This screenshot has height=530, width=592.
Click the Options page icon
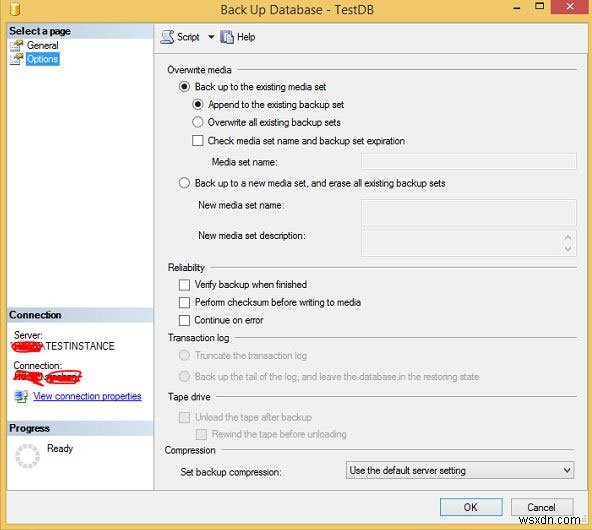17,59
